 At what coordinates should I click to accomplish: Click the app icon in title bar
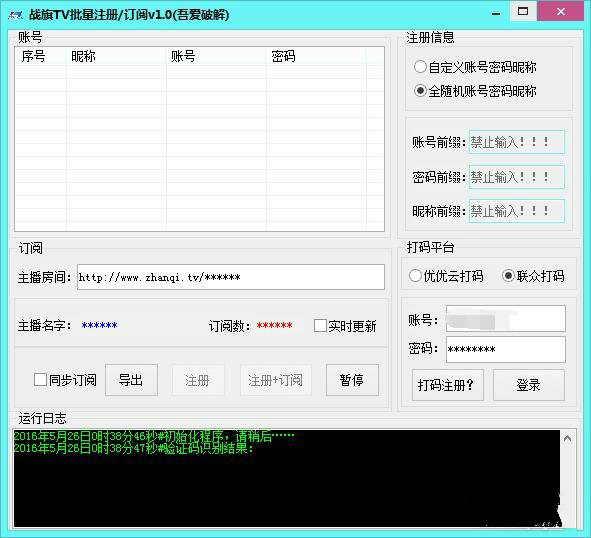15,15
